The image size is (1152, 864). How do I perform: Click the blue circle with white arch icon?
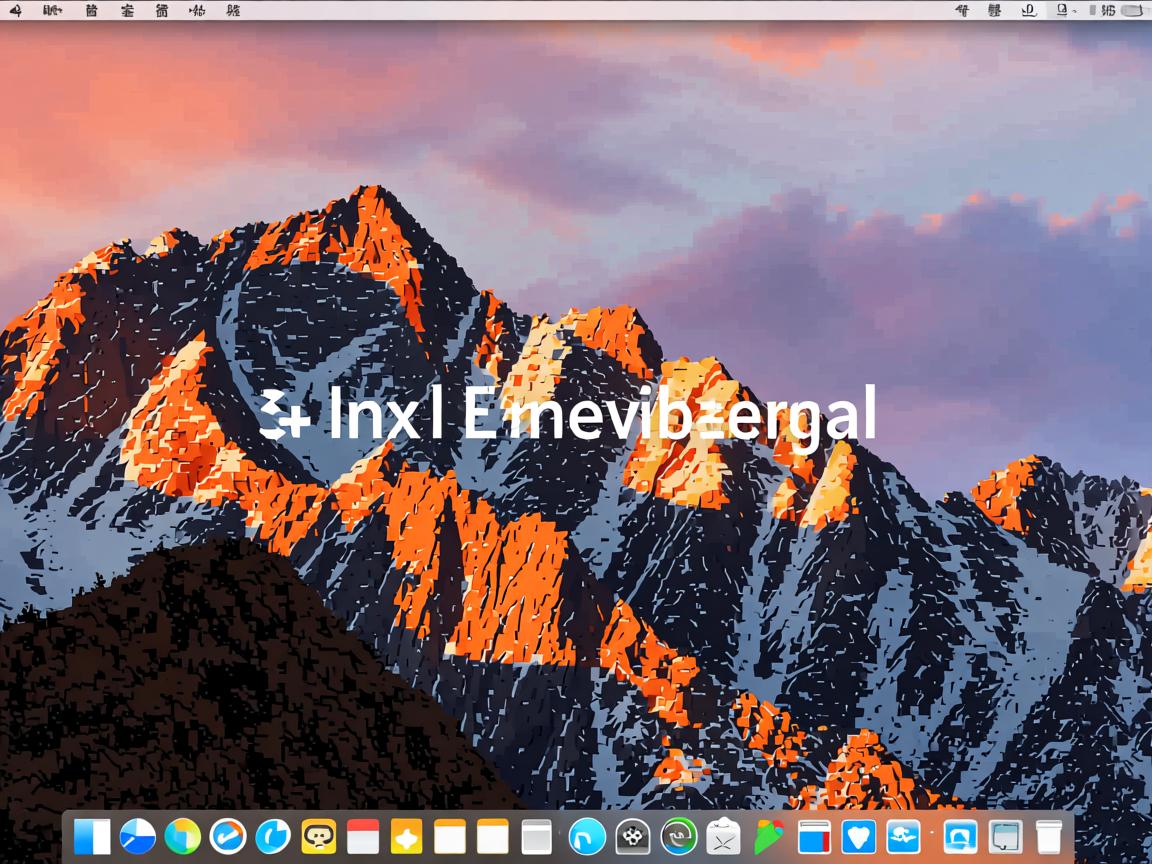point(587,837)
